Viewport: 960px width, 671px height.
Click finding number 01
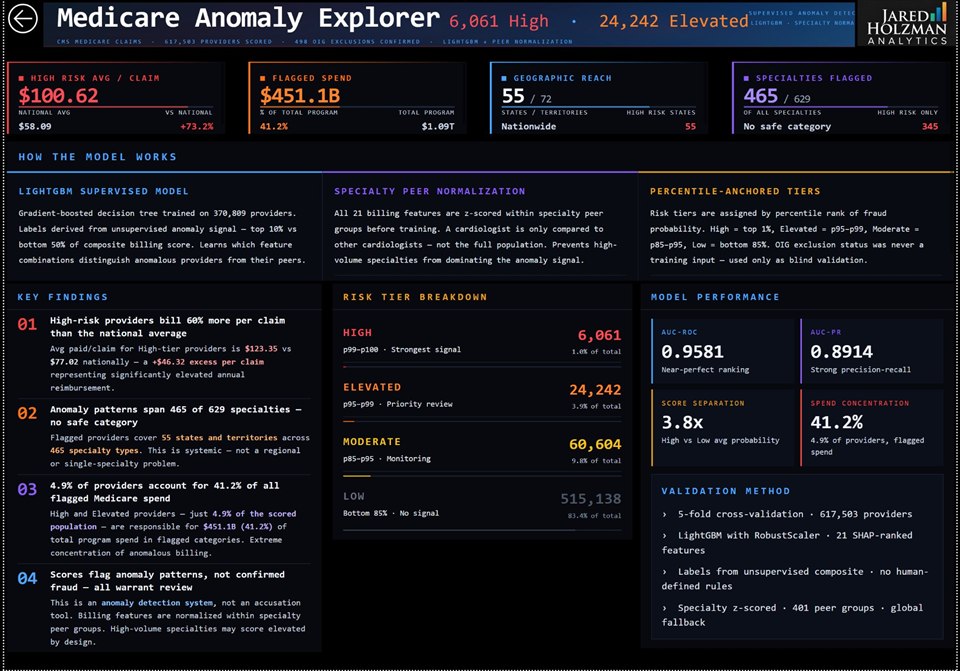tap(27, 324)
